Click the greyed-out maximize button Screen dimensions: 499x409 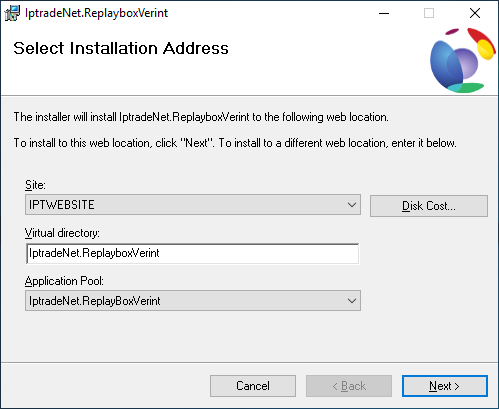(429, 13)
